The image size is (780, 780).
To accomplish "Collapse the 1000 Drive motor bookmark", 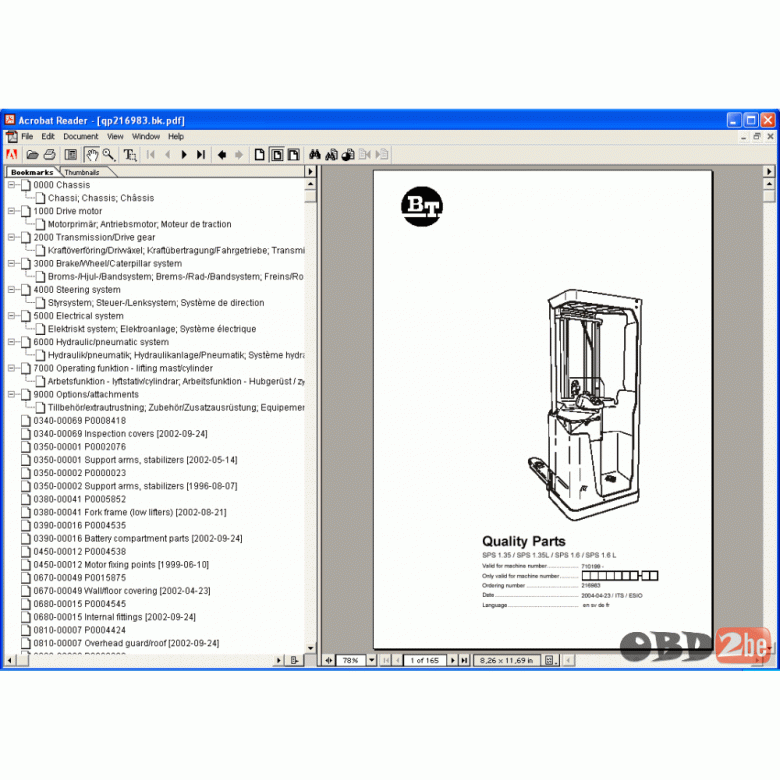I will click(11, 211).
